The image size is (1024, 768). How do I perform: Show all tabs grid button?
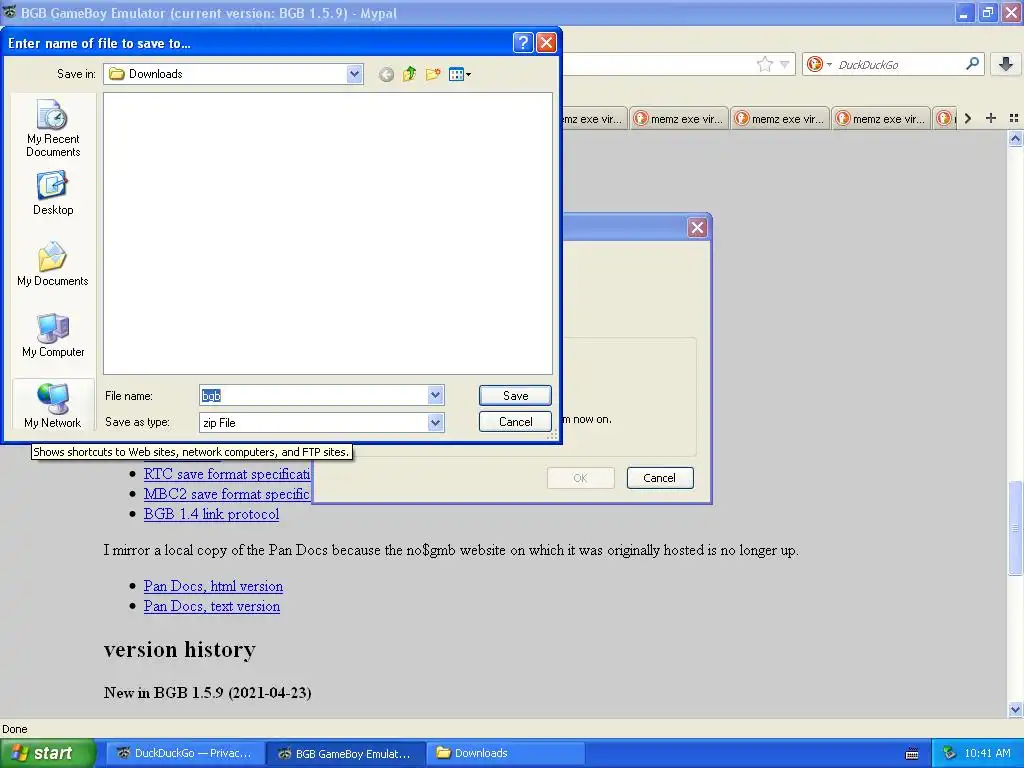[x=1014, y=118]
